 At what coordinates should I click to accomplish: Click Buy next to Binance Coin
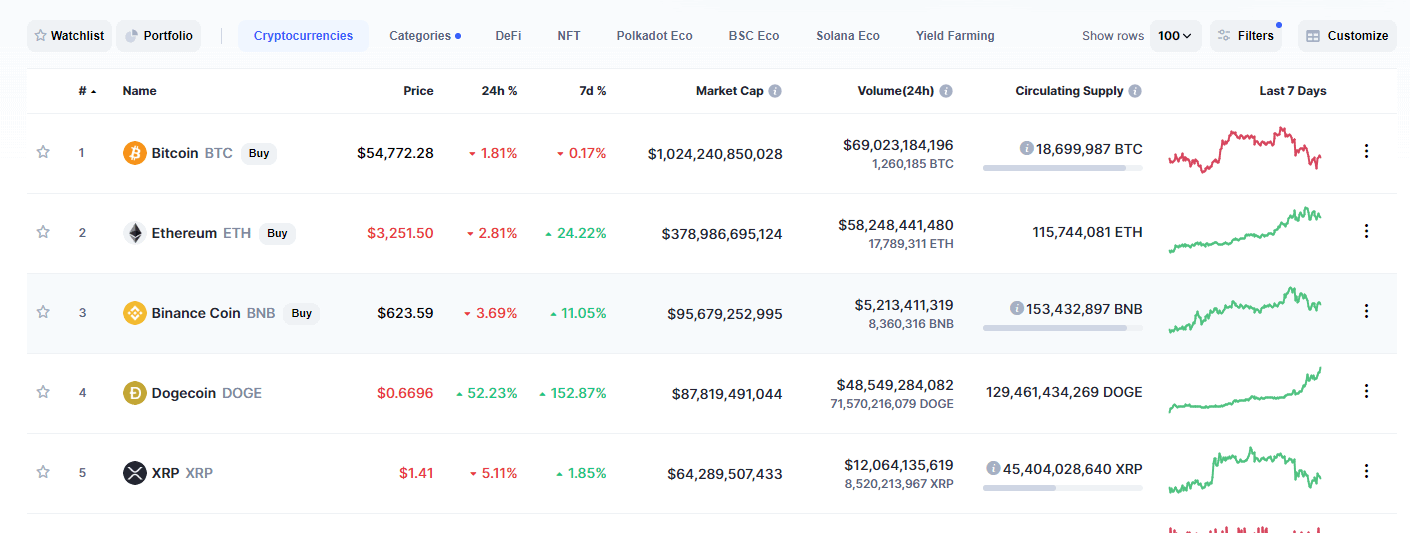301,313
